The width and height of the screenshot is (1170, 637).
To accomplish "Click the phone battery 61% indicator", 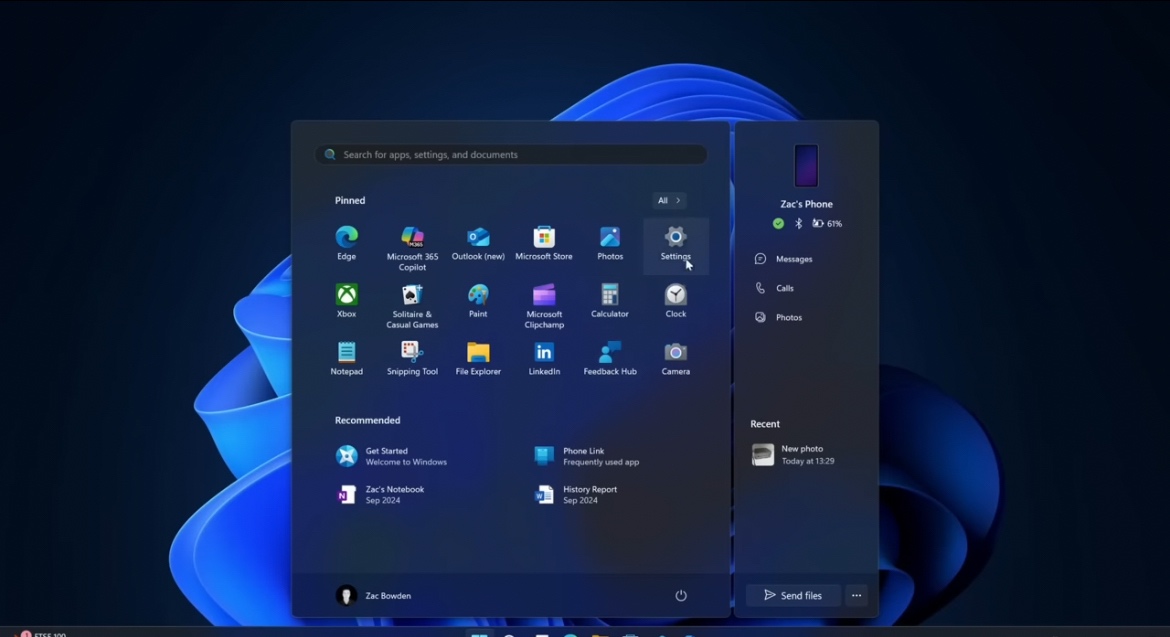I will pyautogui.click(x=827, y=224).
